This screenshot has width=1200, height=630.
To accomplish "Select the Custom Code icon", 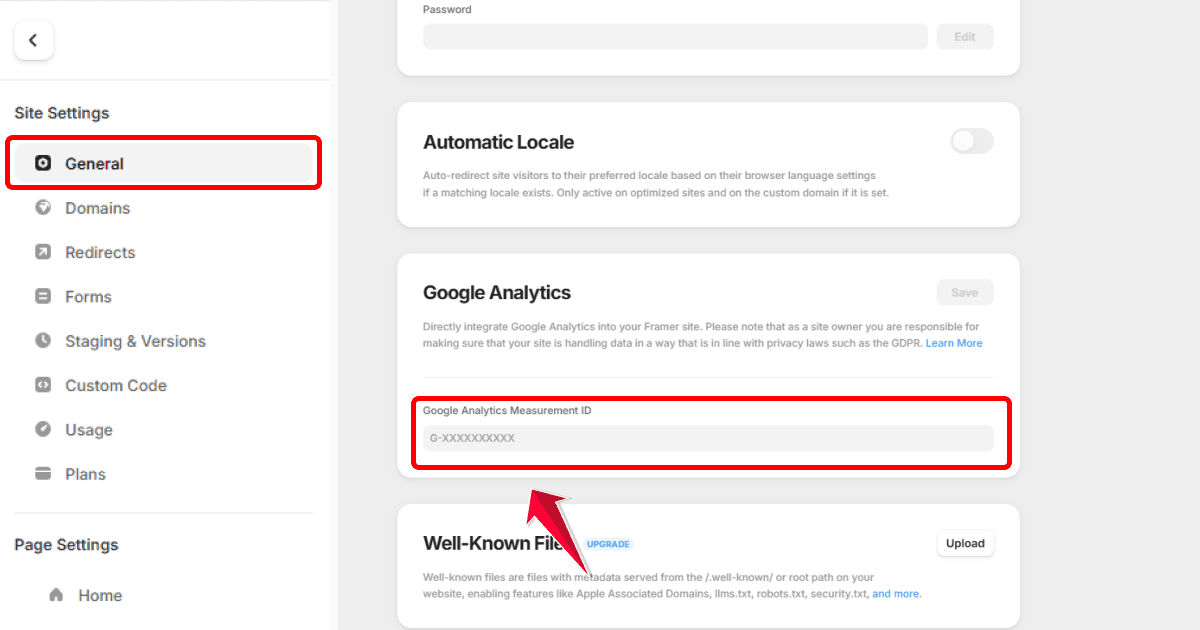I will pyautogui.click(x=42, y=385).
